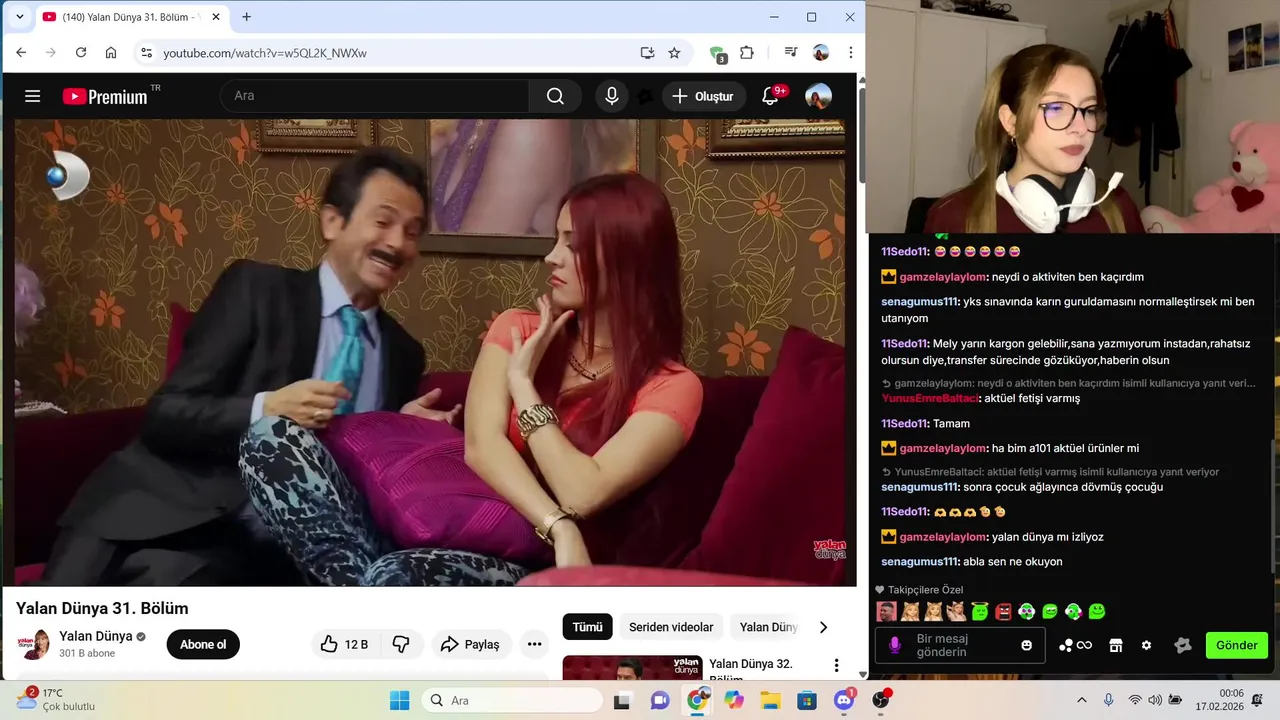Open browser home page button

pos(111,53)
